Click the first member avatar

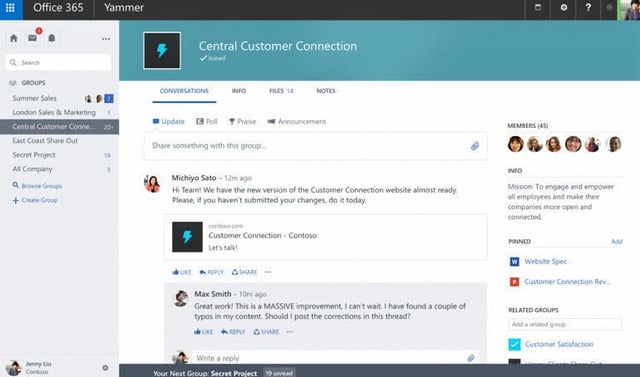(516, 144)
